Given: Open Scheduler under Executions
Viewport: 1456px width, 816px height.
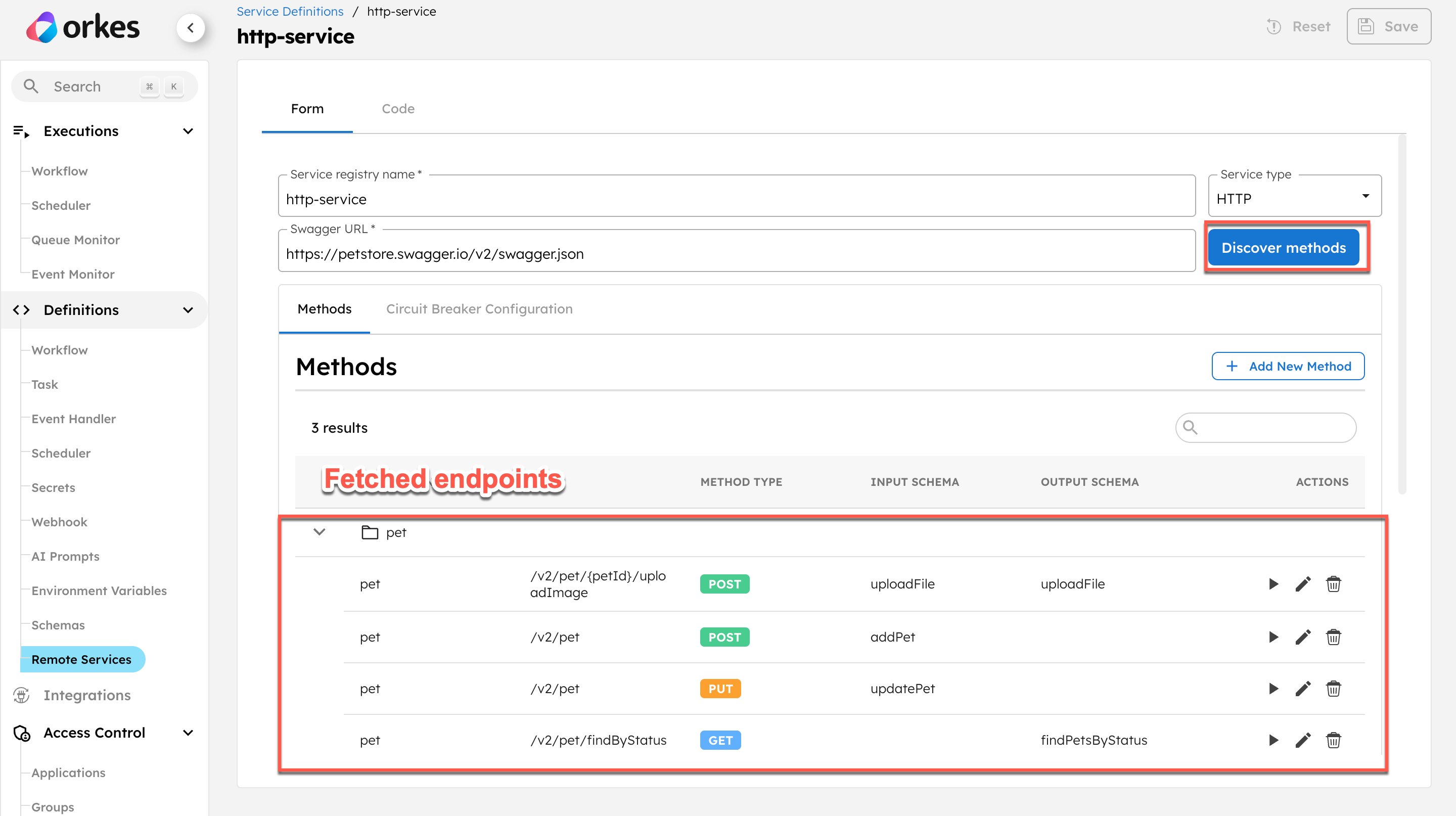Looking at the screenshot, I should click(x=61, y=206).
